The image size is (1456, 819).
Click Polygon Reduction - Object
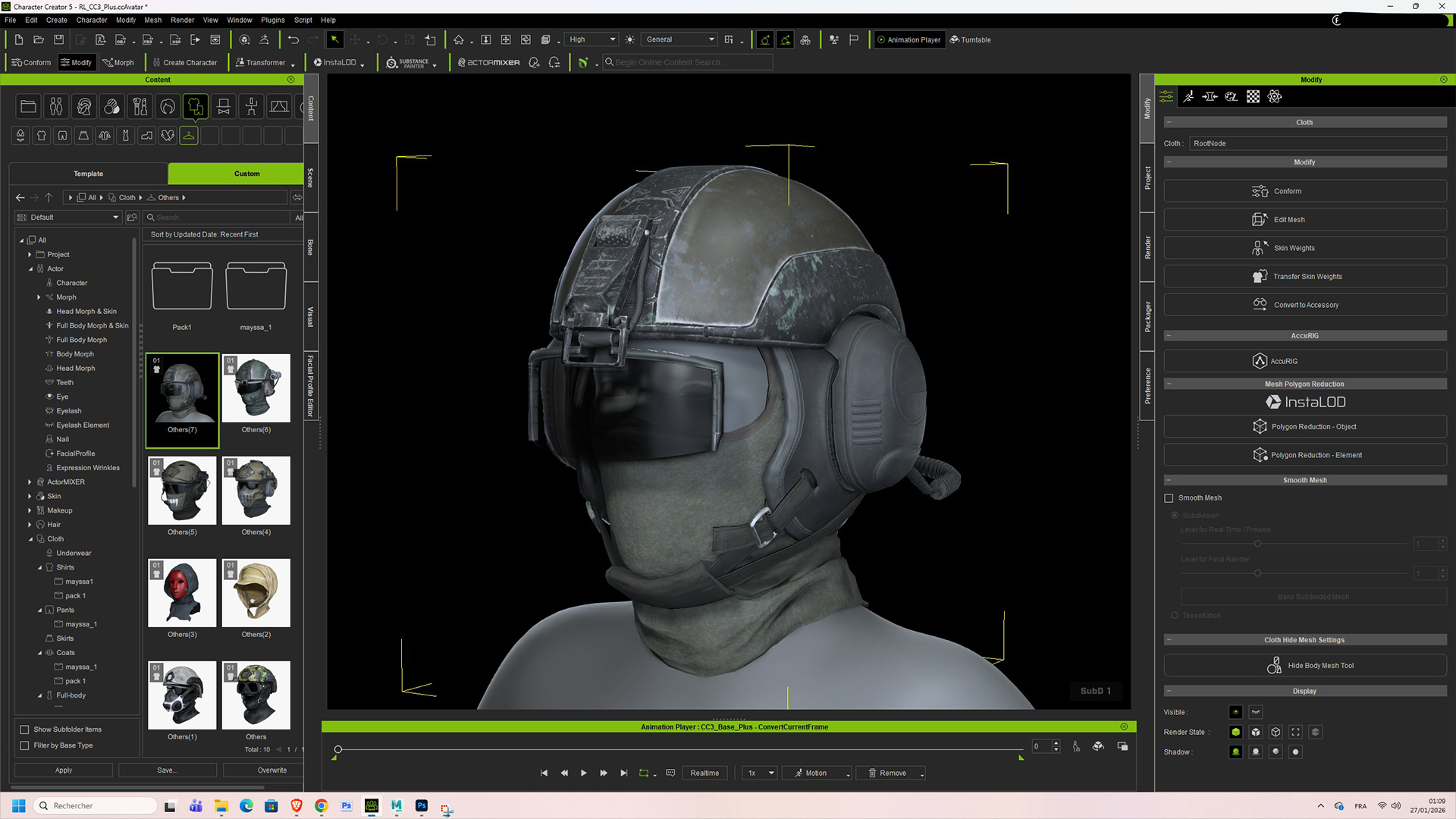point(1304,427)
